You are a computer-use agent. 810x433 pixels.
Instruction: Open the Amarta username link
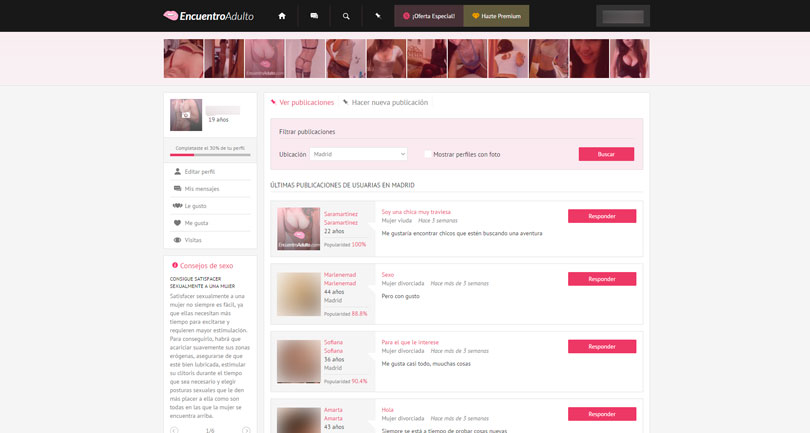[333, 410]
